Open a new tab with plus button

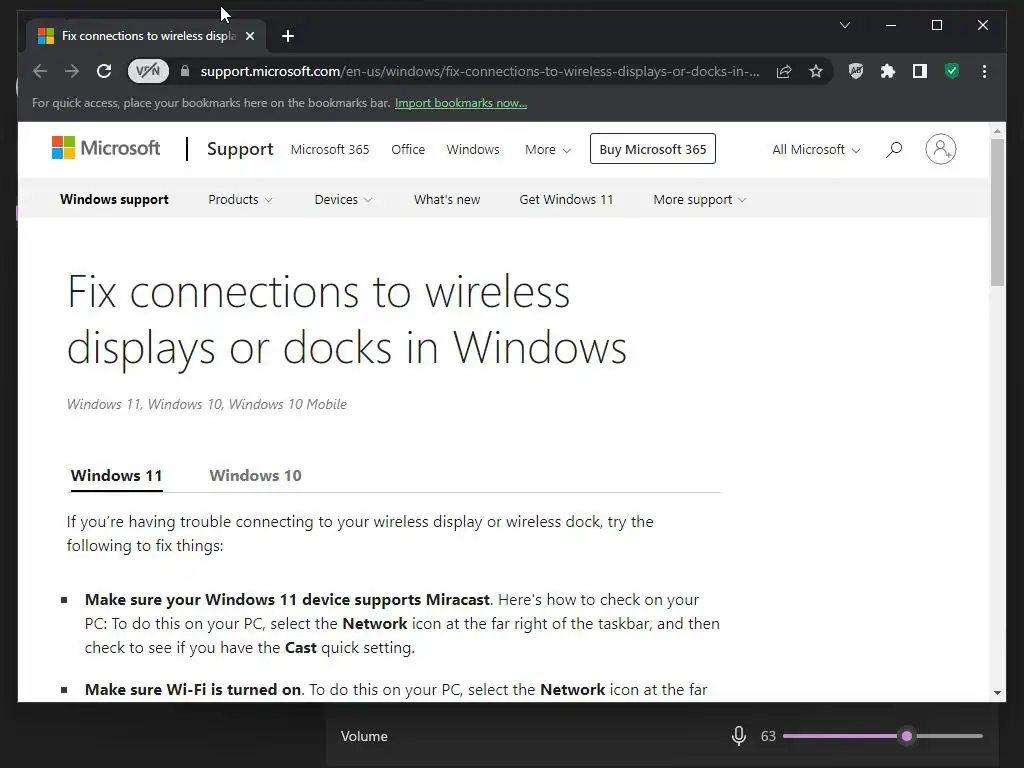(x=288, y=36)
